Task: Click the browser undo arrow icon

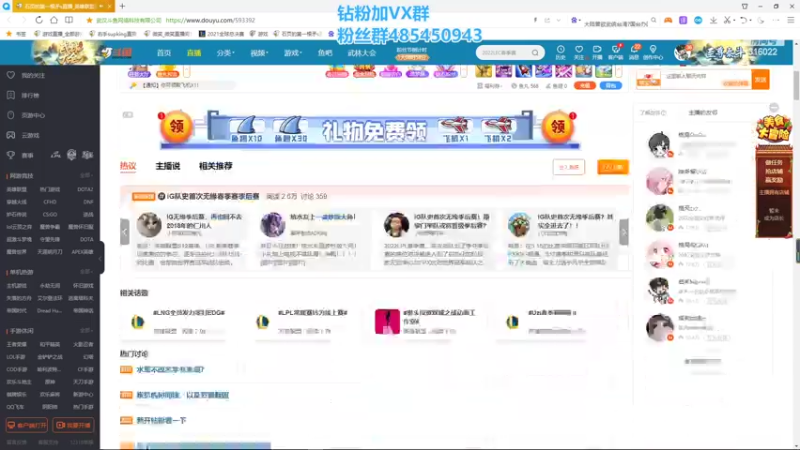Action: (x=743, y=20)
